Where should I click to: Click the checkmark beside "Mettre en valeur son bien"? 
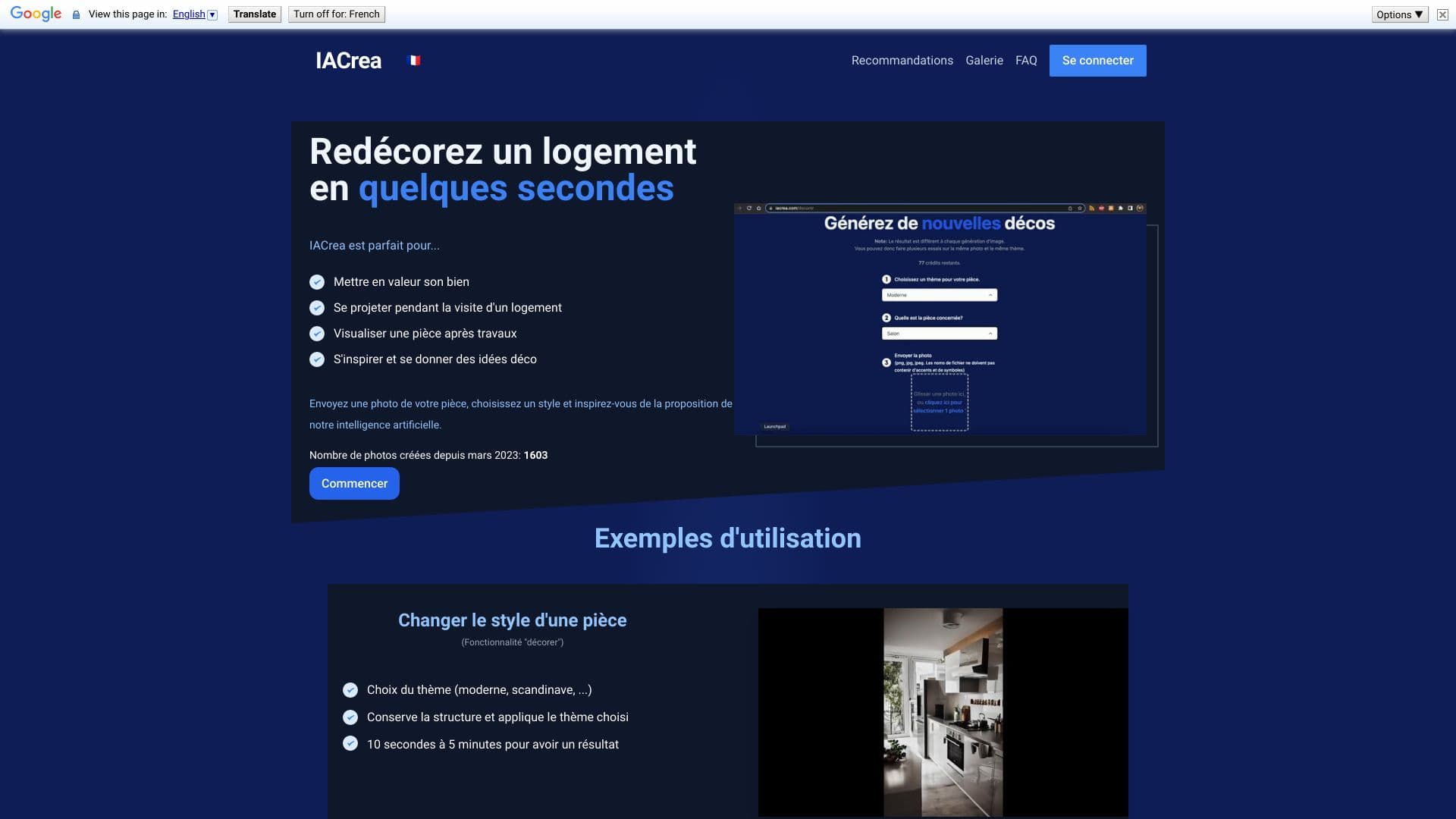pos(317,281)
